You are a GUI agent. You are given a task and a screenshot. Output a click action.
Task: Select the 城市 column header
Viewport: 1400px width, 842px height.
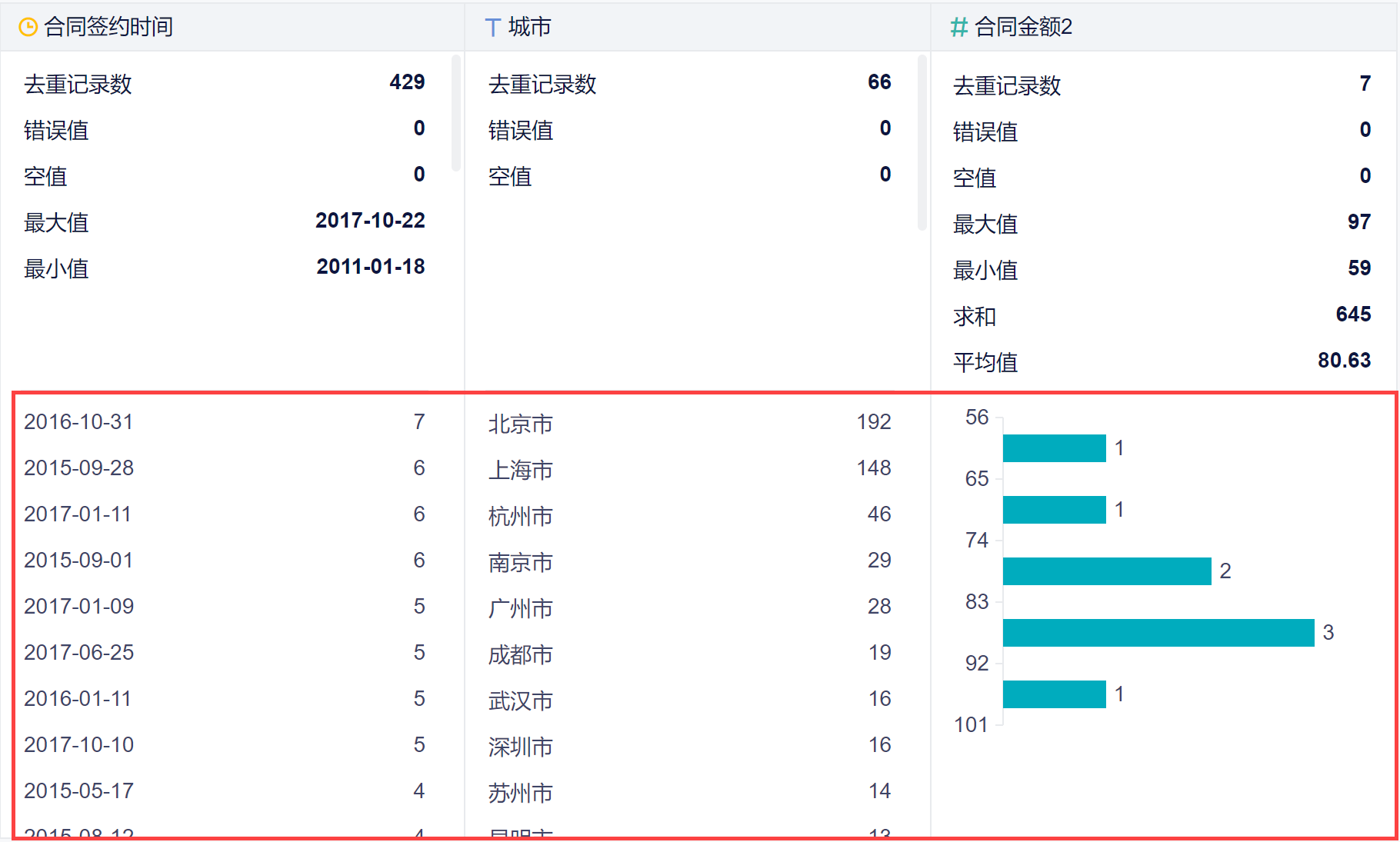tap(529, 28)
